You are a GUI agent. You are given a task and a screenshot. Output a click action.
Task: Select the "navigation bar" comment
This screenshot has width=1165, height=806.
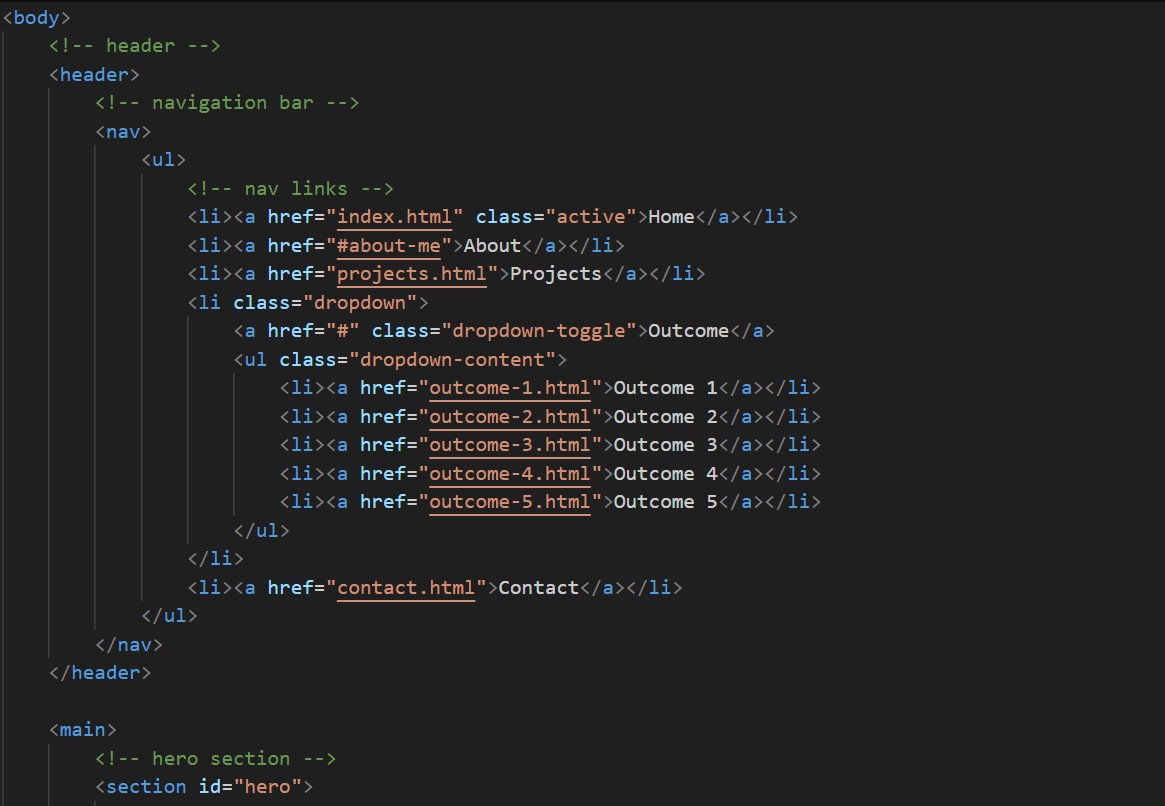pos(227,103)
